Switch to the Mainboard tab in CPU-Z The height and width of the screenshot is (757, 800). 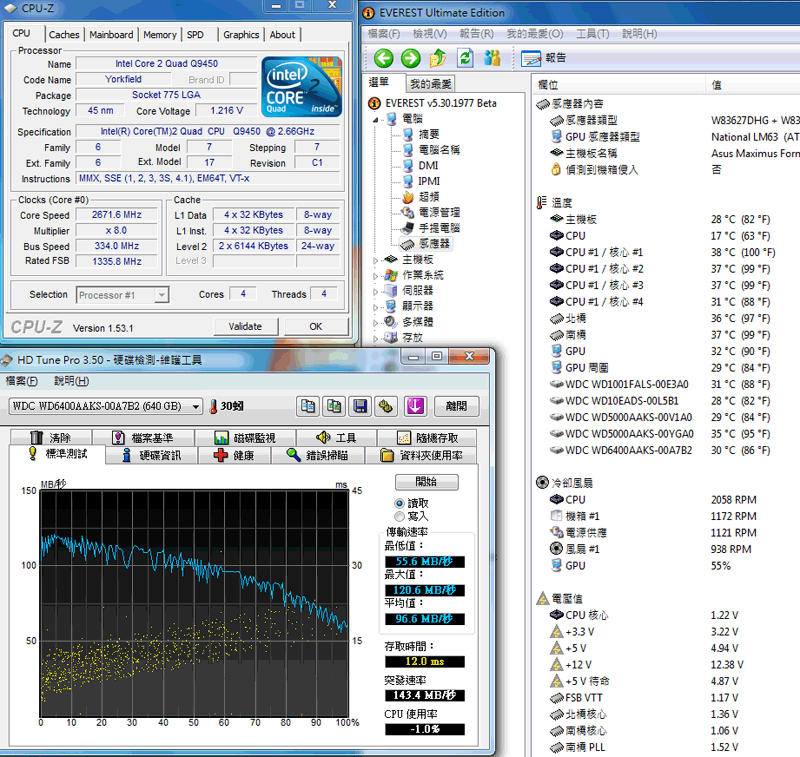[110, 35]
